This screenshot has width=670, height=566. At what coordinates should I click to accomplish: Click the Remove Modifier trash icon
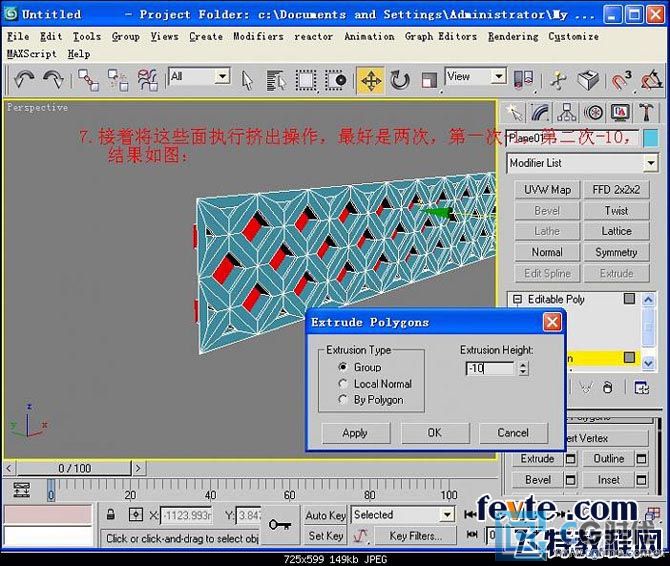[x=607, y=387]
